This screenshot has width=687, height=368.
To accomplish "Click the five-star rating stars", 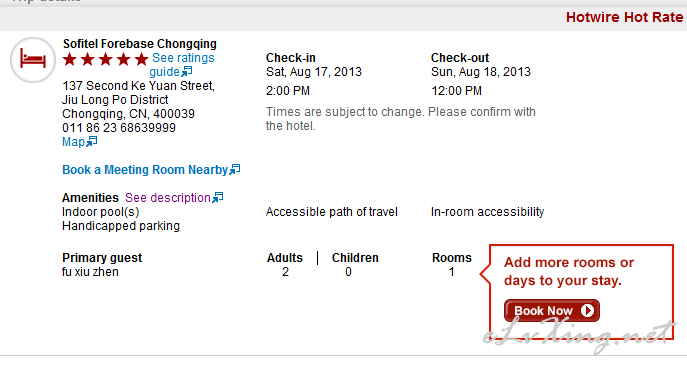I will coord(106,59).
